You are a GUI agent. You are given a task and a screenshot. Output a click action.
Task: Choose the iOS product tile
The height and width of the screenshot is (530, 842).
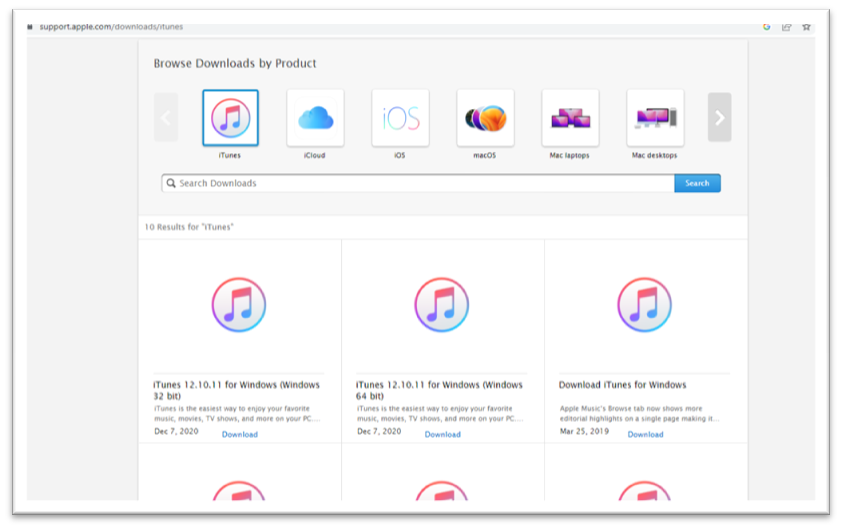pos(401,118)
